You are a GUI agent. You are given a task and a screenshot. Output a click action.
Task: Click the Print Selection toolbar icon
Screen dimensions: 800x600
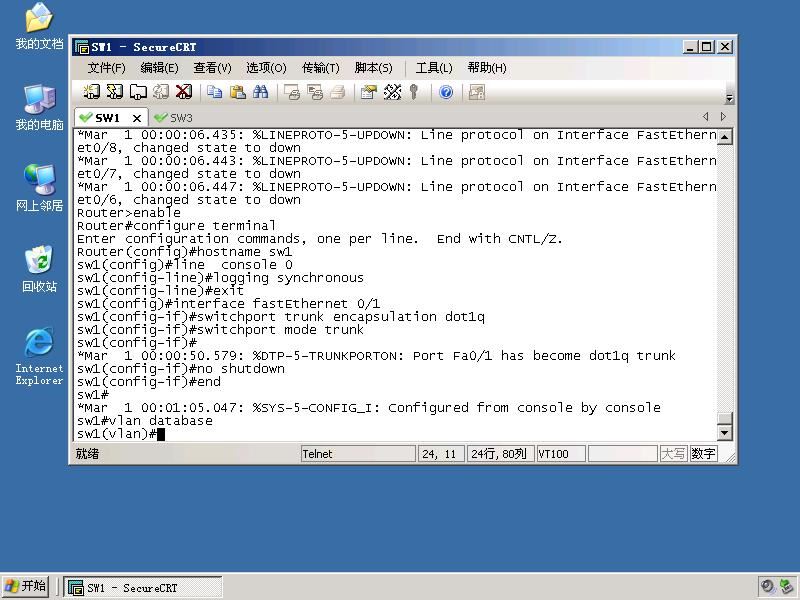pos(315,92)
